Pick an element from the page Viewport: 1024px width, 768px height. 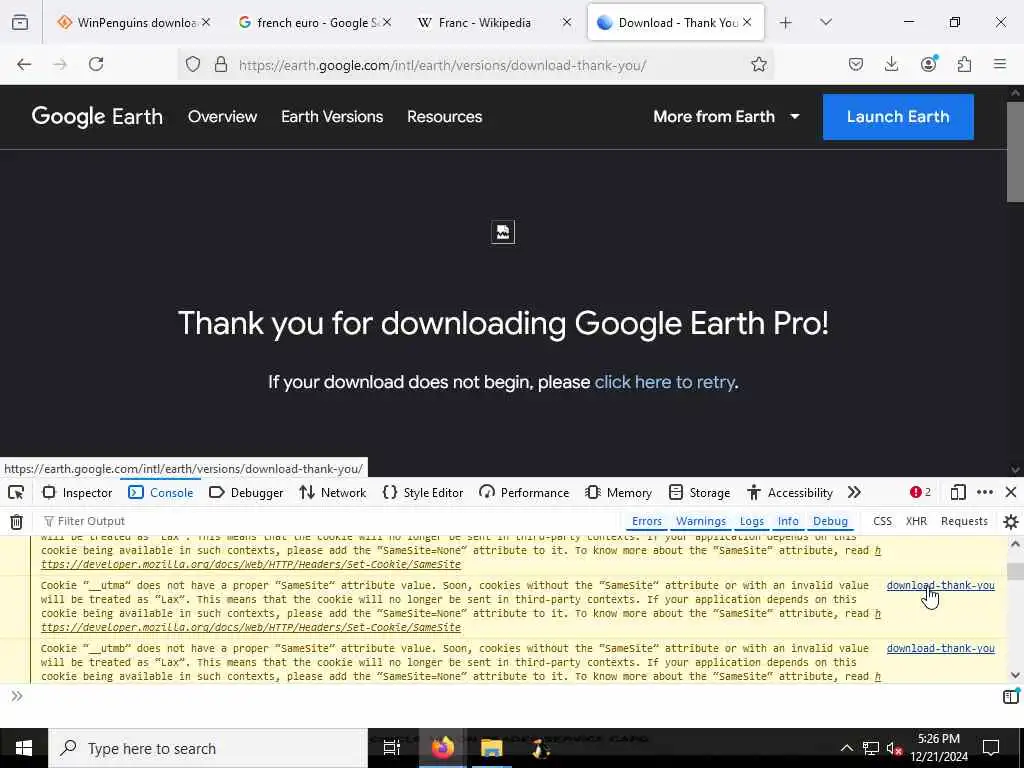(16, 492)
